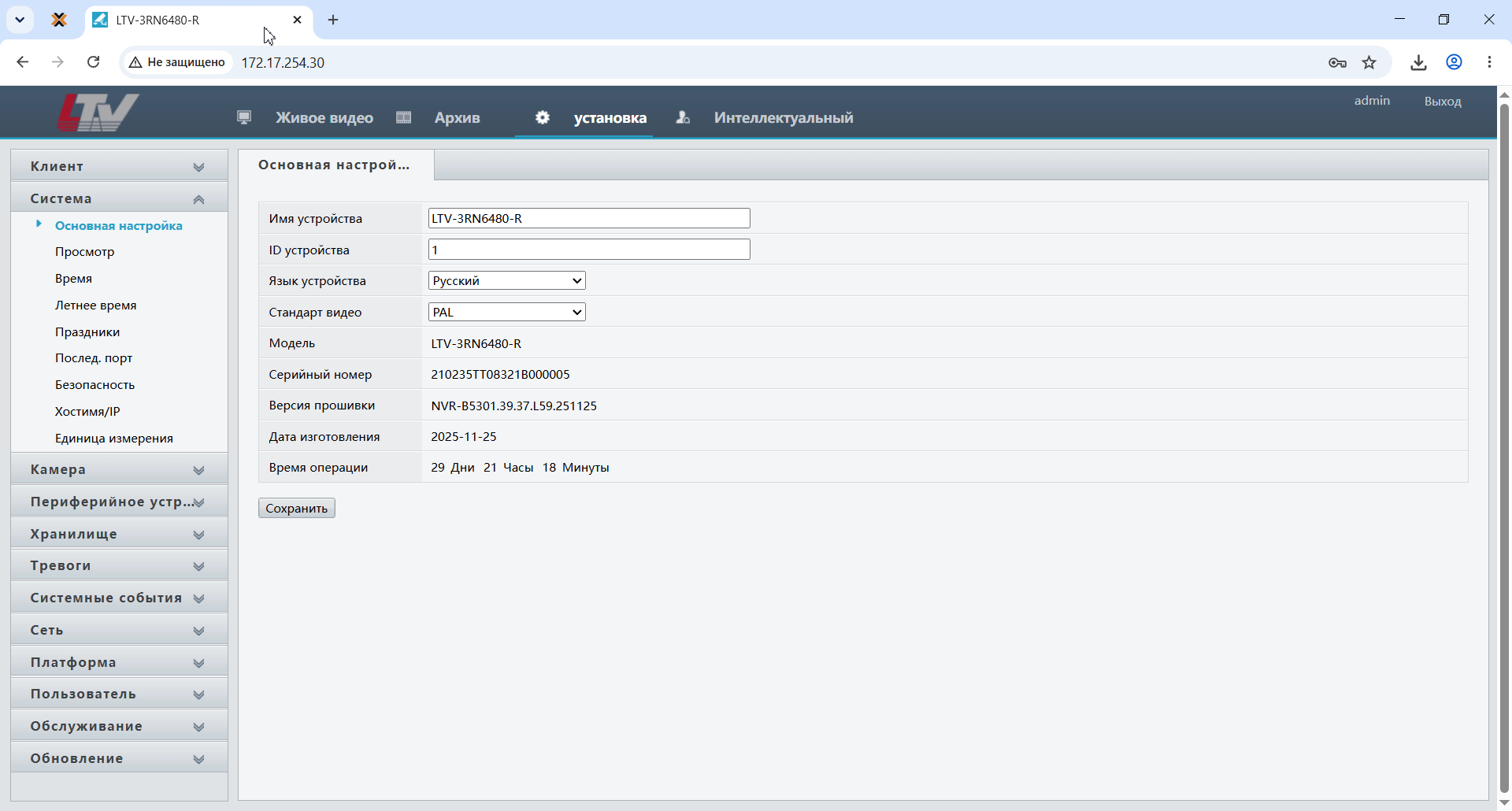
Task: Bookmark this page with star icon
Action: tap(1369, 62)
